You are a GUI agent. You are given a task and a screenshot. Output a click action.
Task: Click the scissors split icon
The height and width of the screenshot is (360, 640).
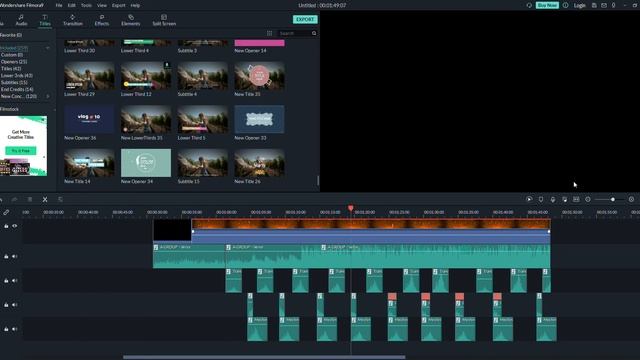45,199
